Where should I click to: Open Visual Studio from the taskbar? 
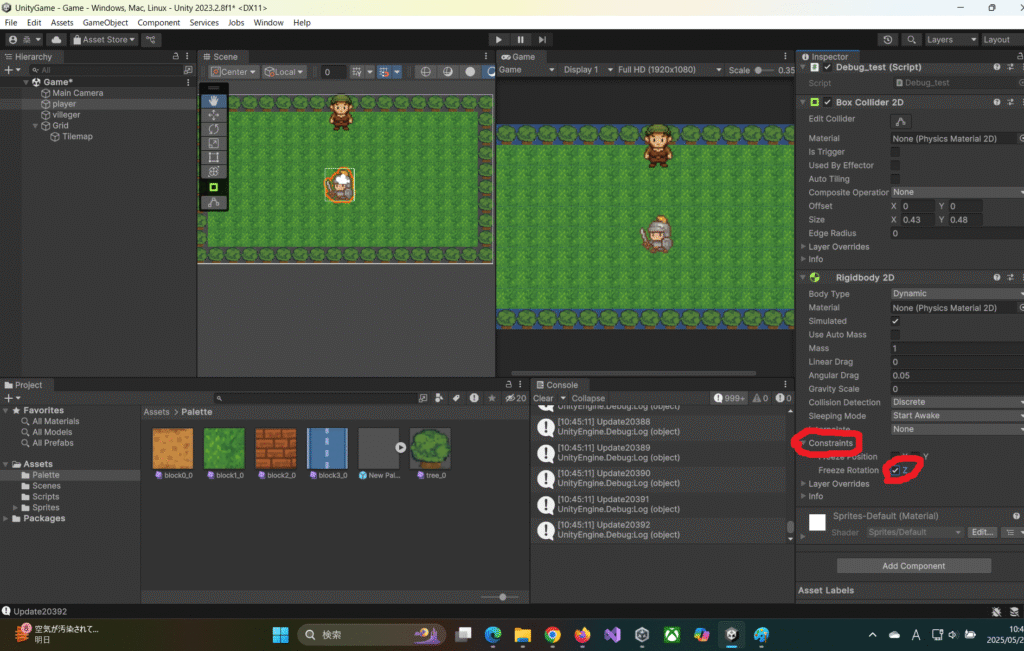(612, 634)
